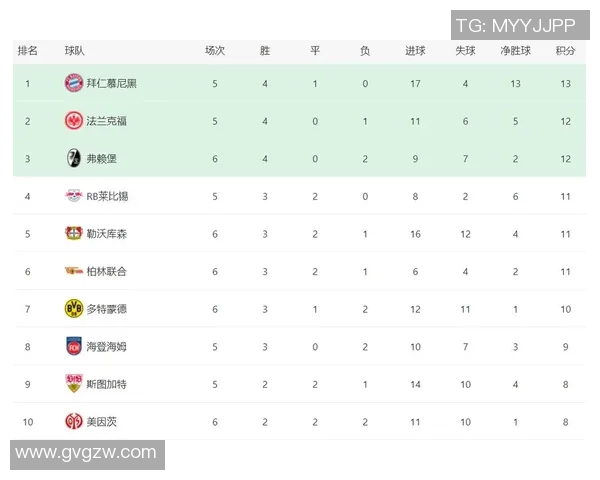The image size is (600, 480).
Task: Sort table by 净胜球 column header
Action: click(x=515, y=50)
